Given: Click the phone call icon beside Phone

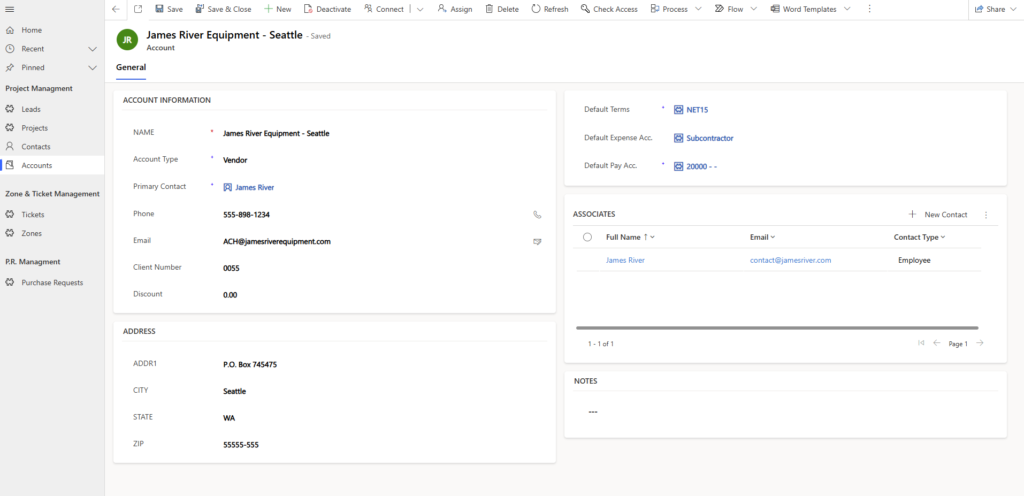Looking at the screenshot, I should pos(537,214).
